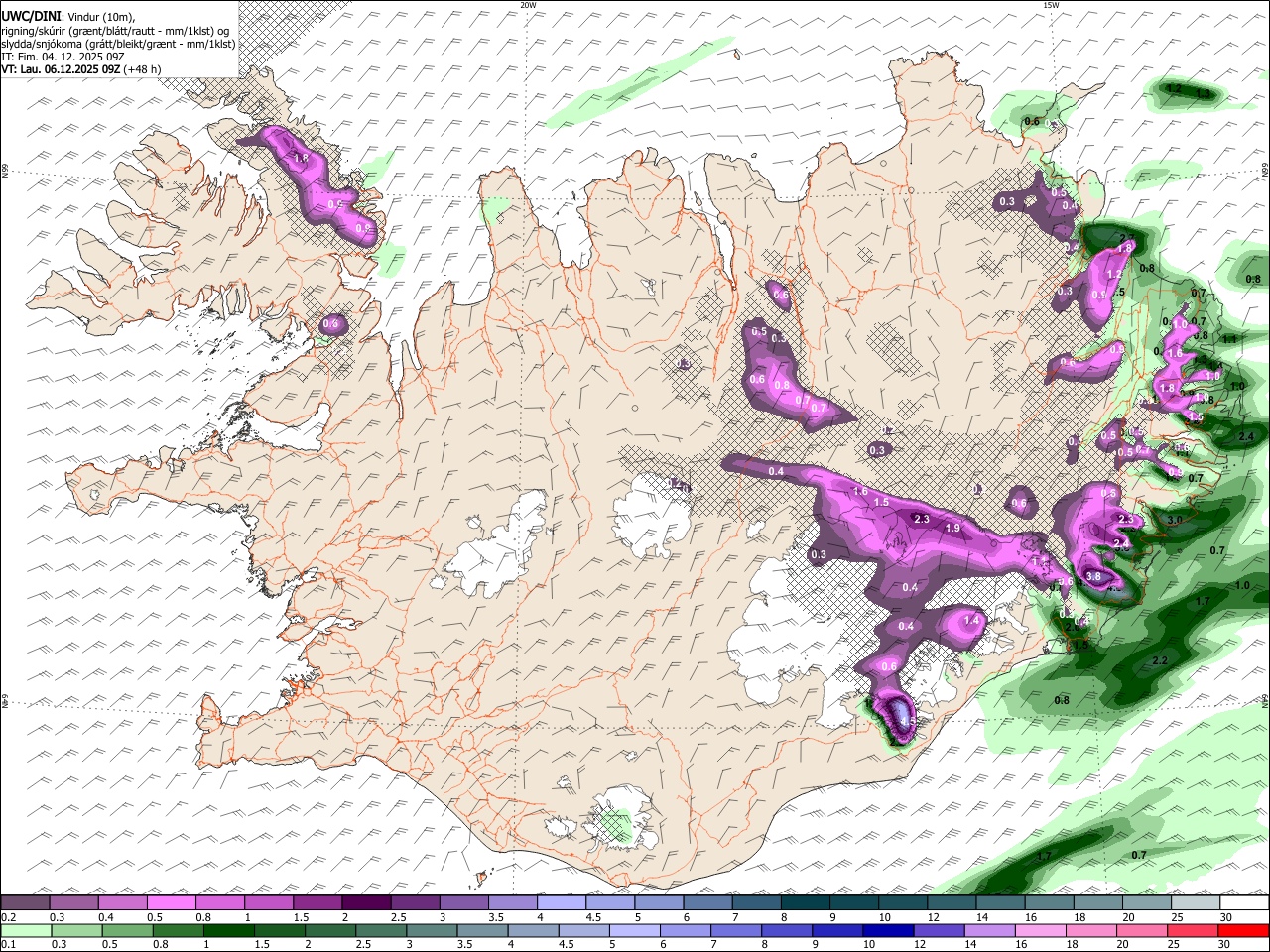
Task: Click the hot pink swatch after 20 in the lower legend
Action: 1143,930
